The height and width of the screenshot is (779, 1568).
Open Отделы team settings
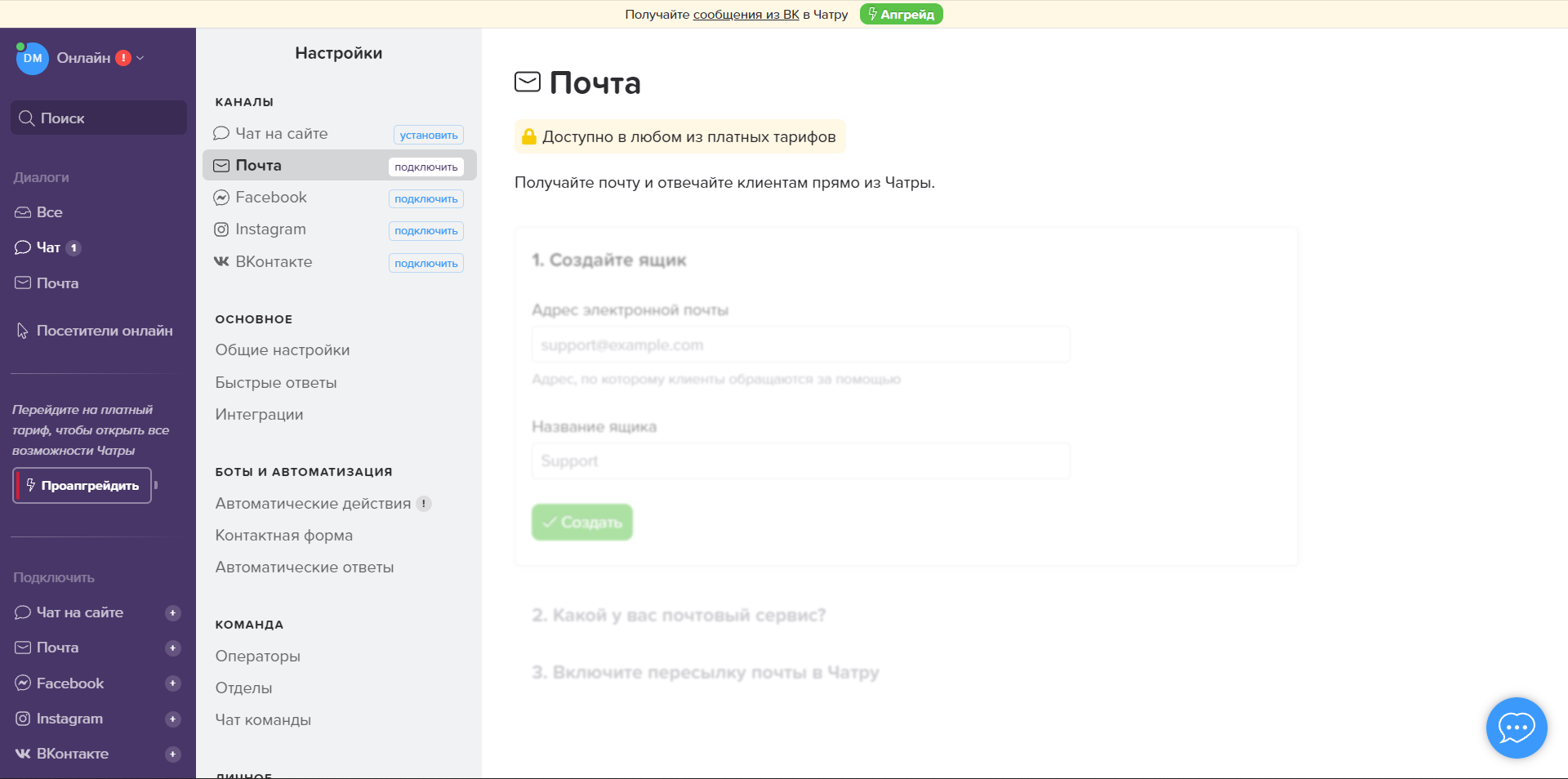(x=243, y=688)
